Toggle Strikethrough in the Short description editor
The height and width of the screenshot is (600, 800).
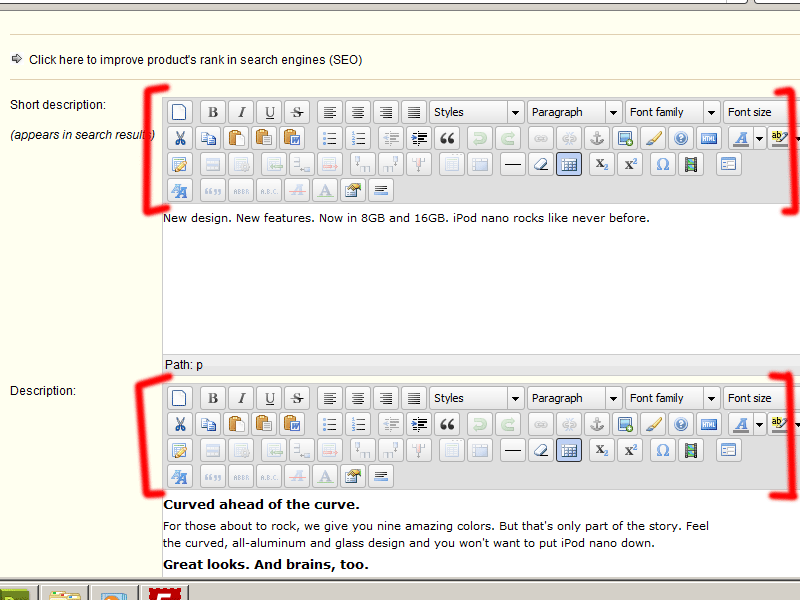[x=297, y=112]
